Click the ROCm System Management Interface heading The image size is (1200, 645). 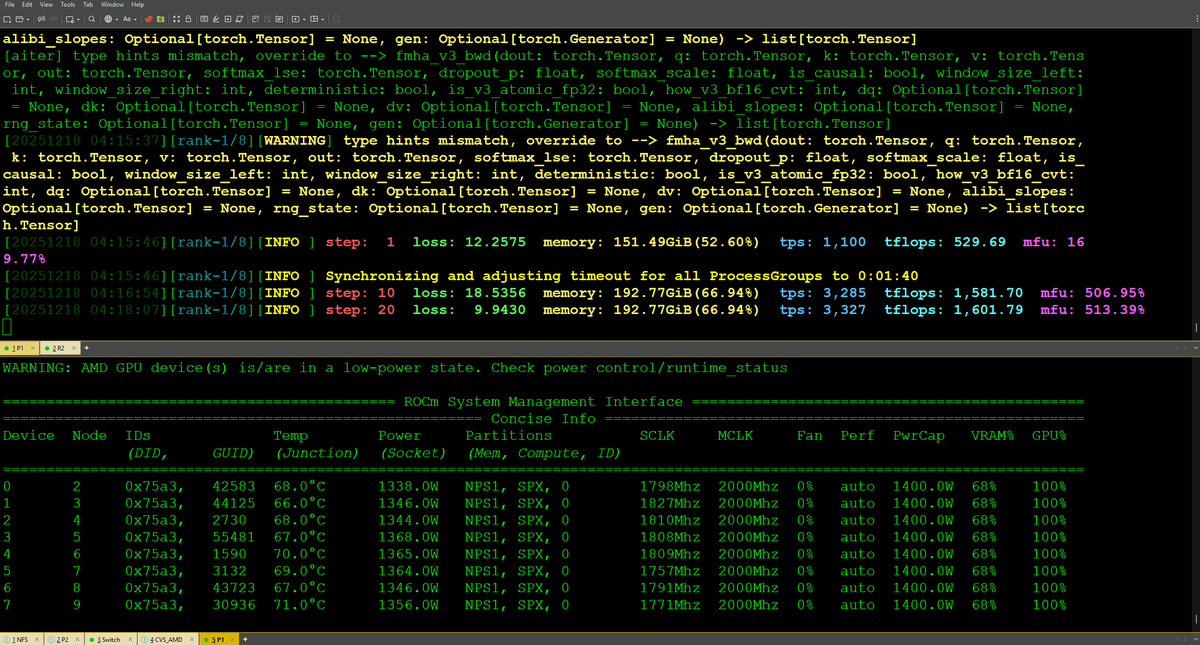(x=544, y=402)
